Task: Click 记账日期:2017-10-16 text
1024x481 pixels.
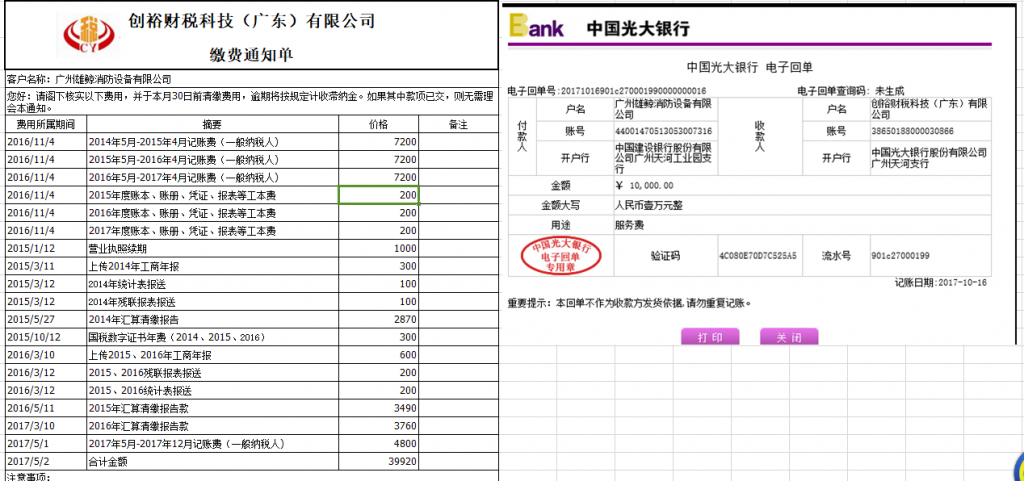Action: point(940,283)
